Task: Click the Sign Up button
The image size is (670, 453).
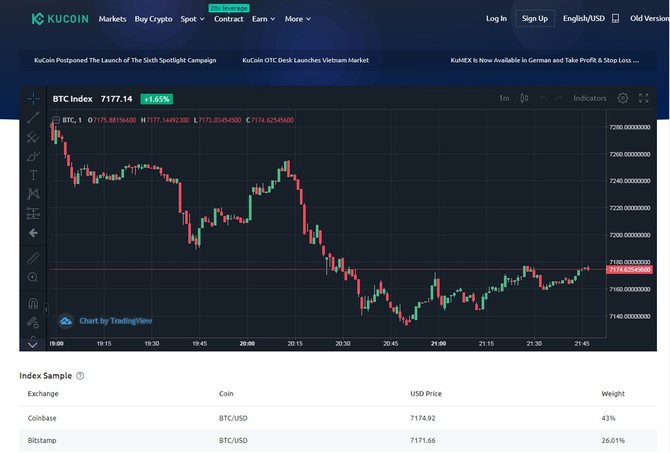Action: click(535, 18)
